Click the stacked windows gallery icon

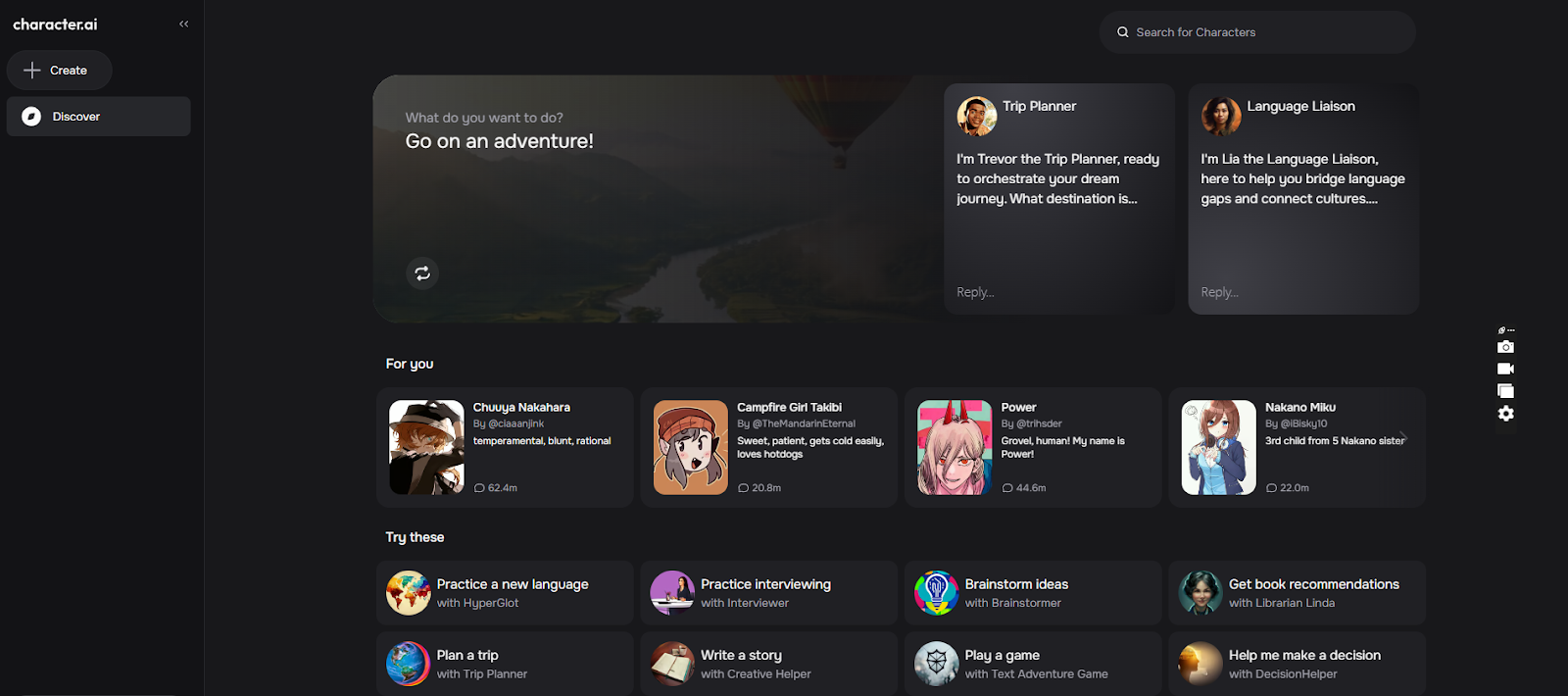[1506, 391]
